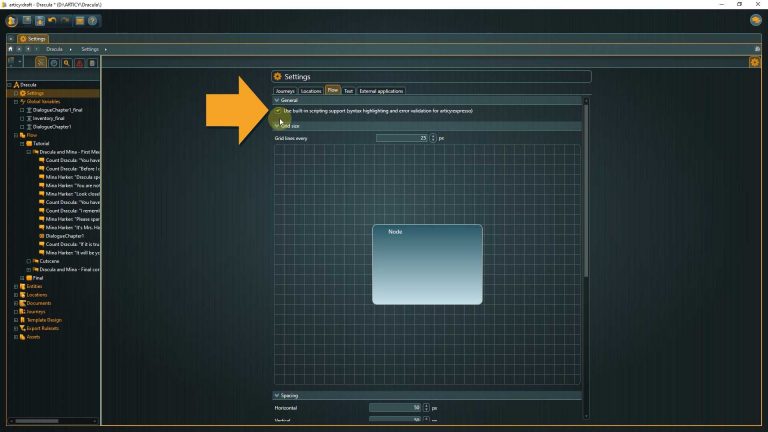Select Locations in navigator tree
Image resolution: width=768 pixels, height=432 pixels.
tap(37, 295)
